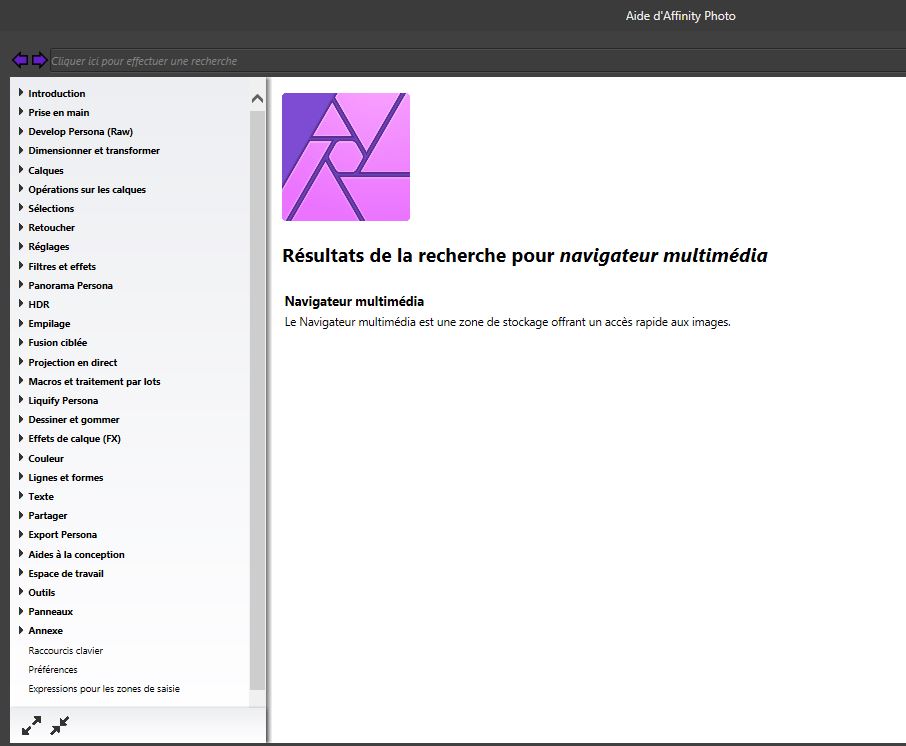The height and width of the screenshot is (746, 906).
Task: Expand the Couleur topic arrow
Action: point(21,457)
